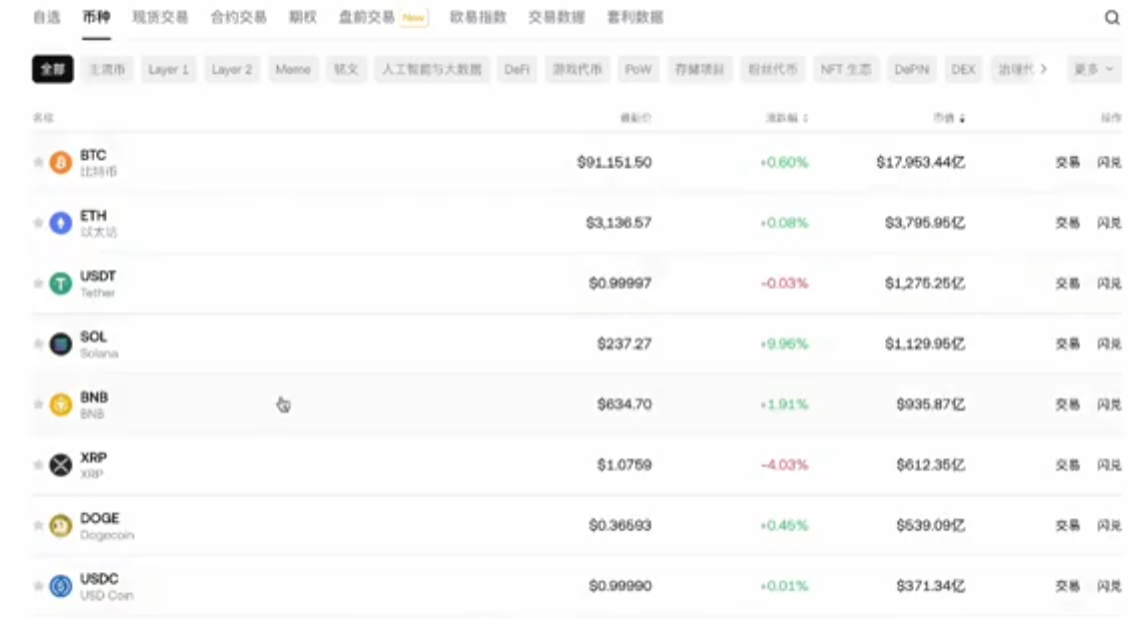Star the BNB row
The height and width of the screenshot is (619, 1143).
tap(38, 404)
